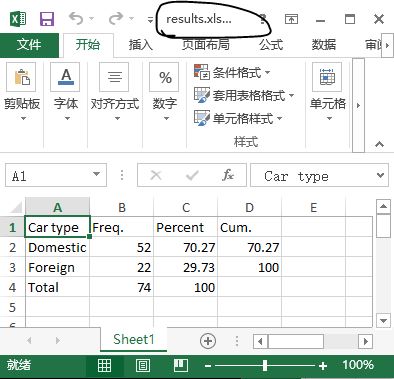Go to previous sheet tab arrow
This screenshot has height=379, width=394.
tap(29, 340)
